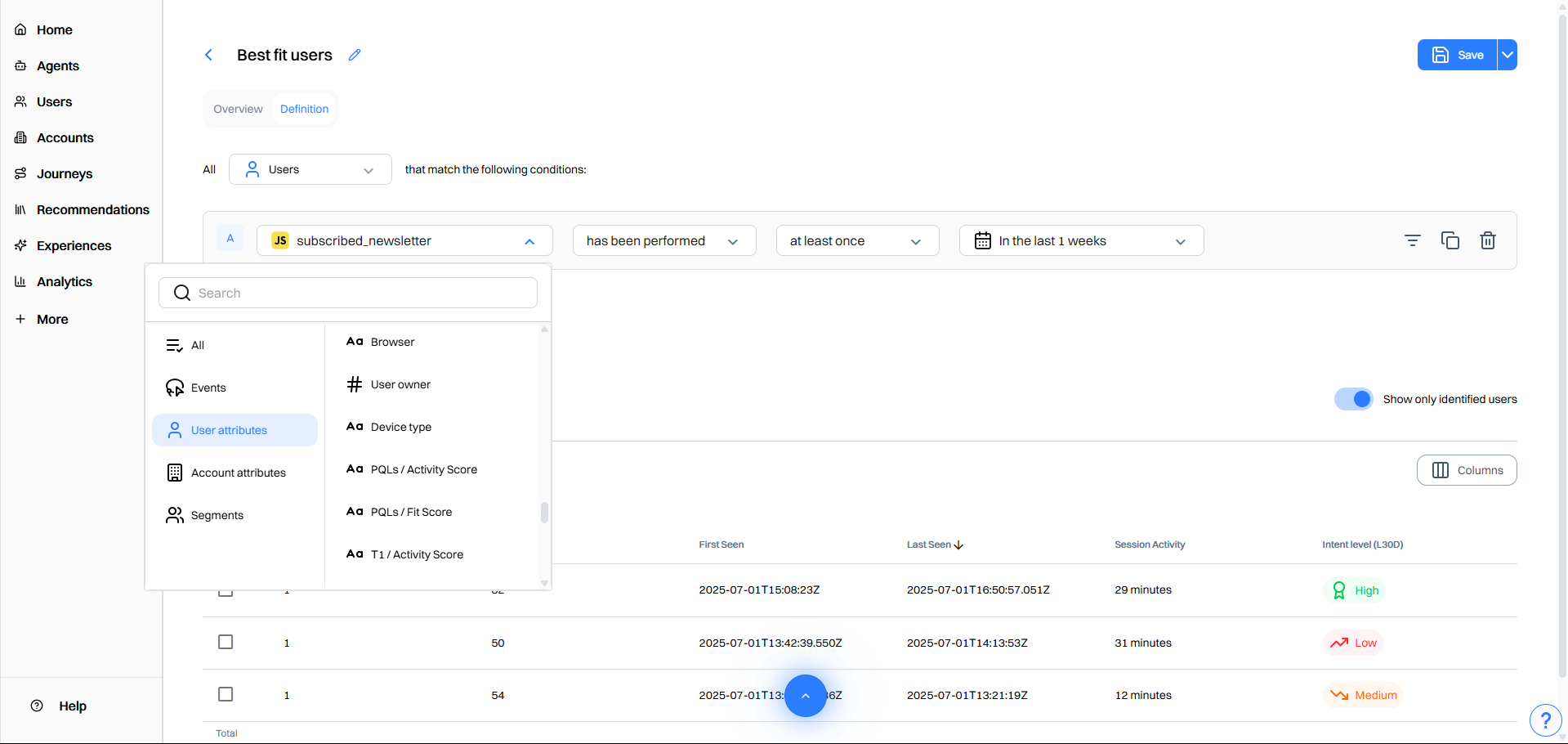The width and height of the screenshot is (1568, 744).
Task: Go back with the left arrow
Action: click(208, 55)
